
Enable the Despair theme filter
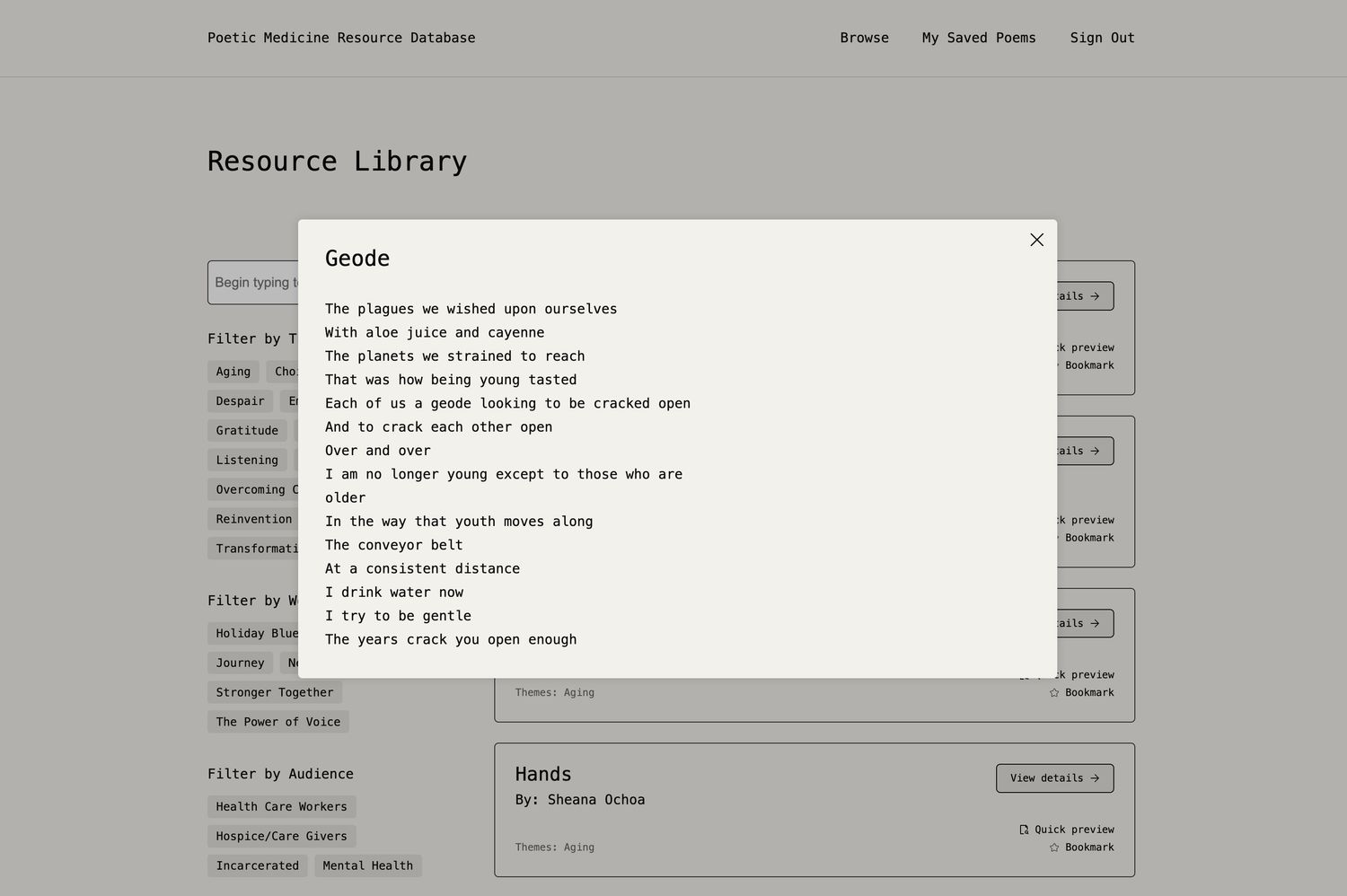coord(240,401)
